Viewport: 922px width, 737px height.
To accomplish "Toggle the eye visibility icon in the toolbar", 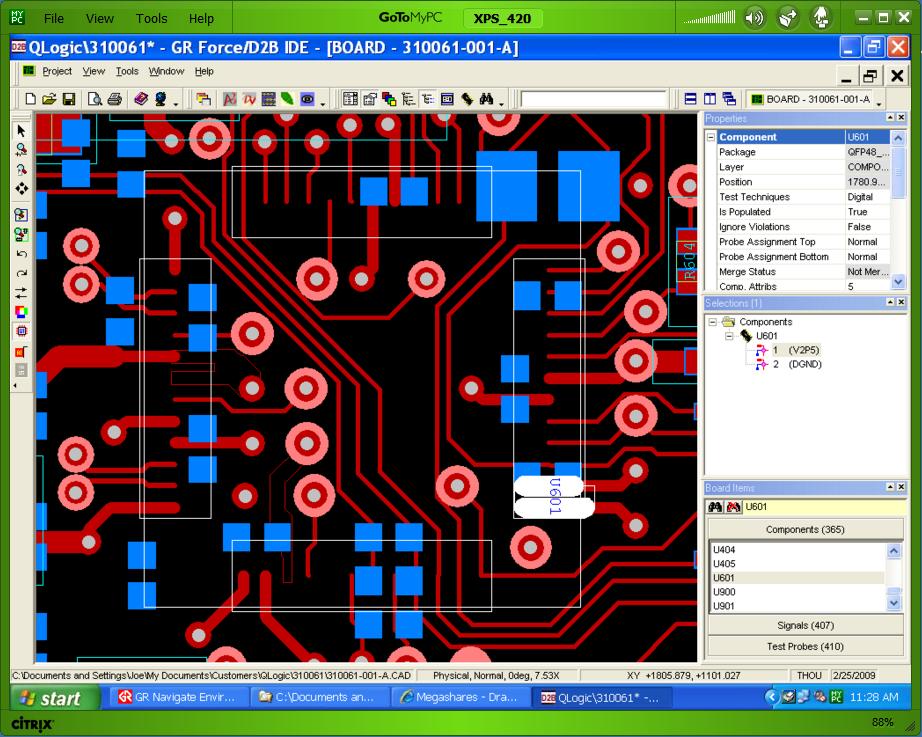I will (x=307, y=99).
